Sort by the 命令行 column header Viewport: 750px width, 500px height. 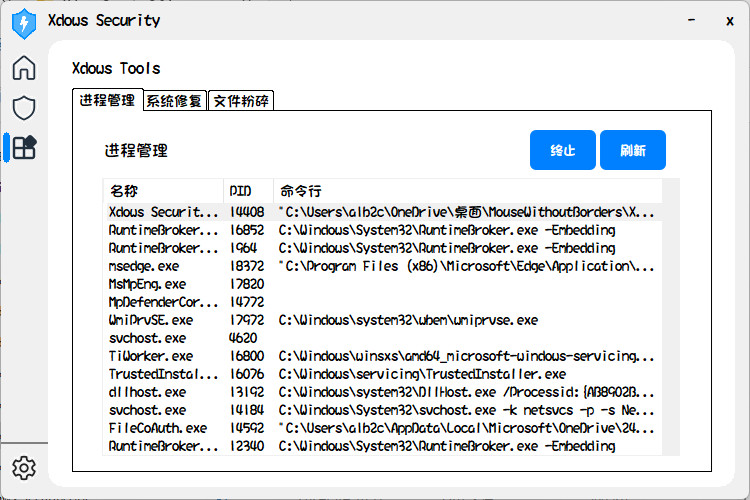click(468, 191)
